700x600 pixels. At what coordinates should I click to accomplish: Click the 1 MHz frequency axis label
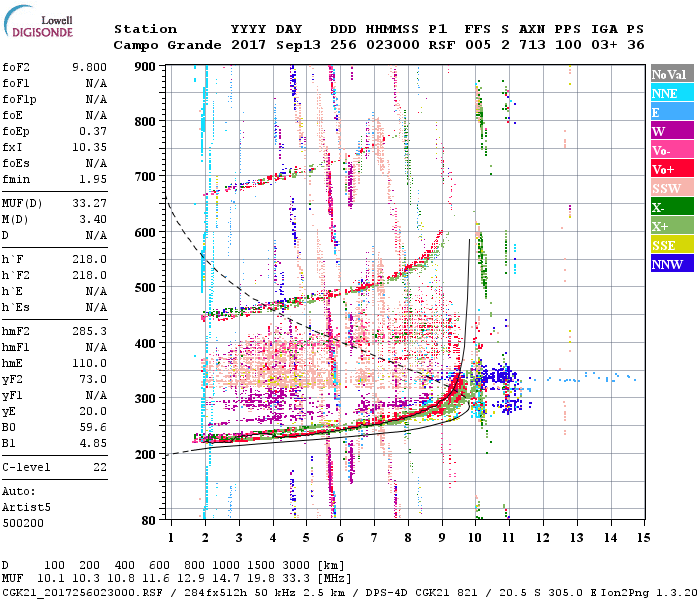pyautogui.click(x=171, y=538)
